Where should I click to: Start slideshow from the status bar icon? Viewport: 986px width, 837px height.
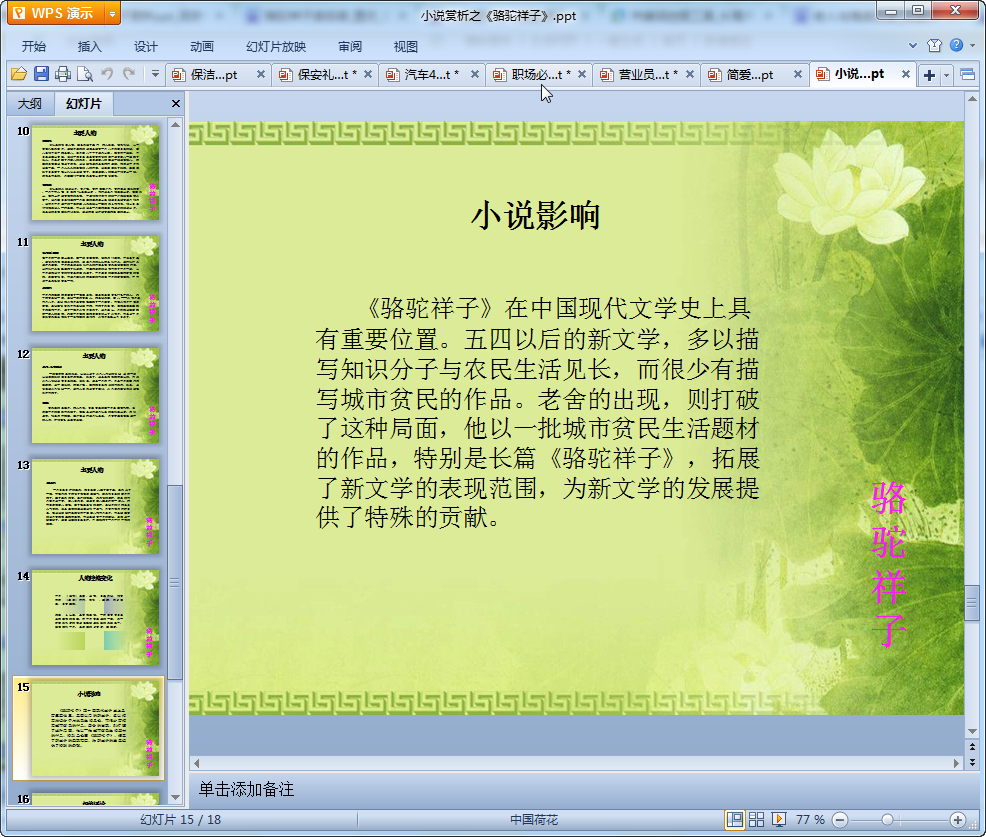point(778,819)
